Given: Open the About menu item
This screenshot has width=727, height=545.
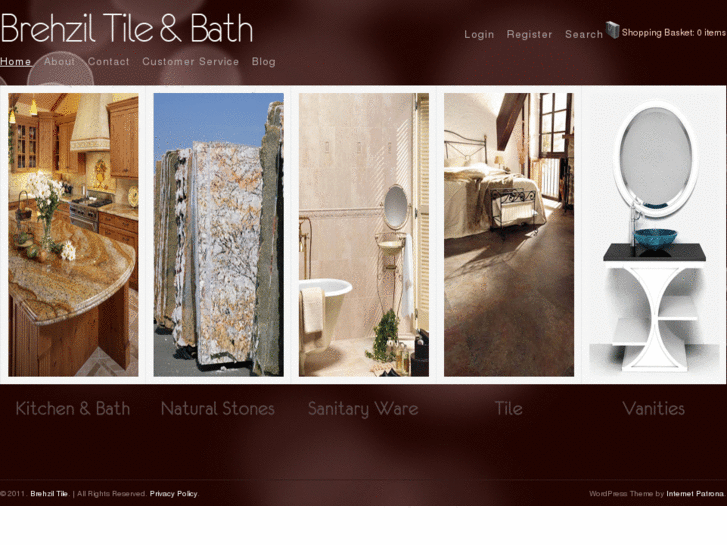Looking at the screenshot, I should pos(59,62).
